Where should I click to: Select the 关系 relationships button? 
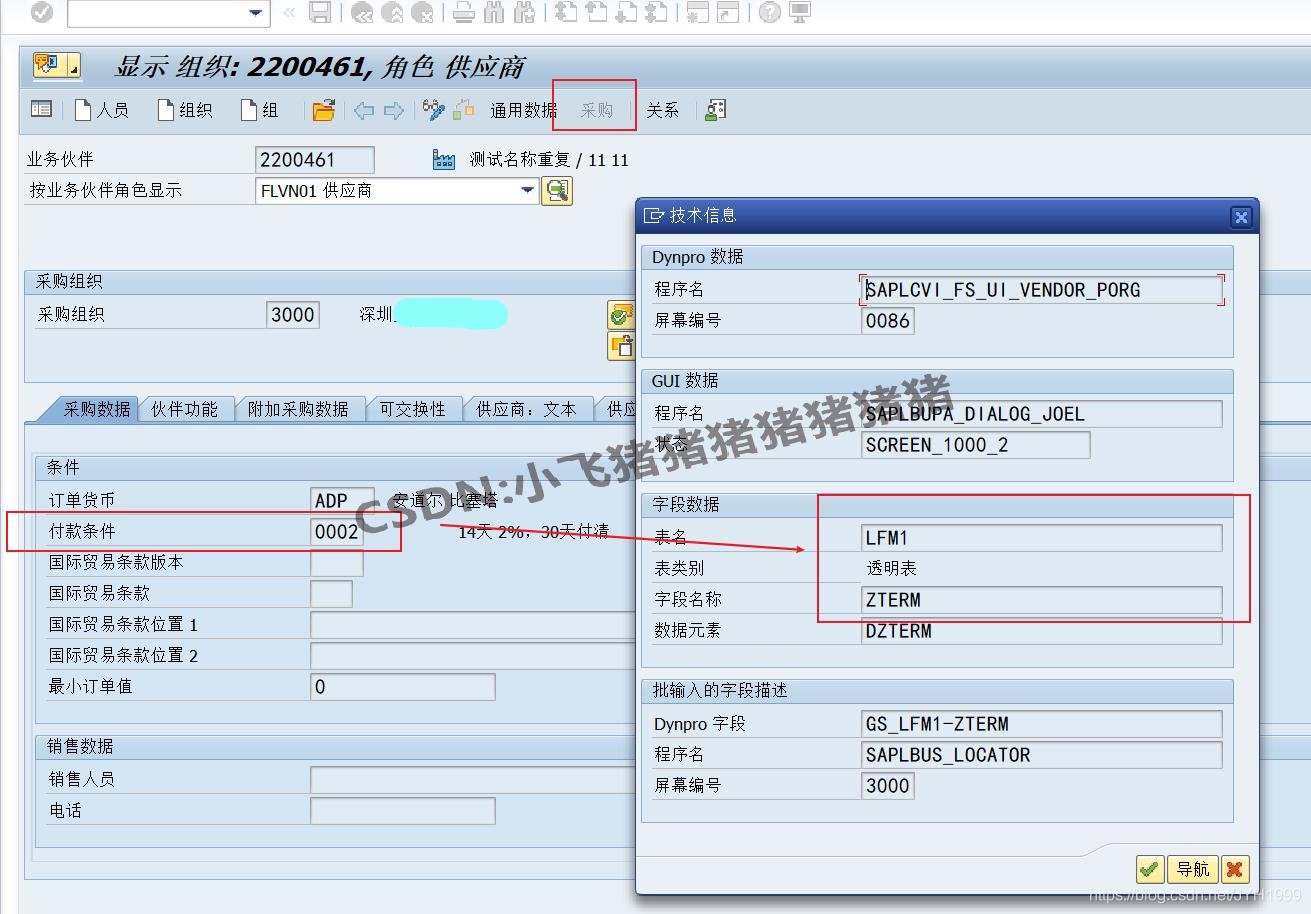pyautogui.click(x=662, y=110)
